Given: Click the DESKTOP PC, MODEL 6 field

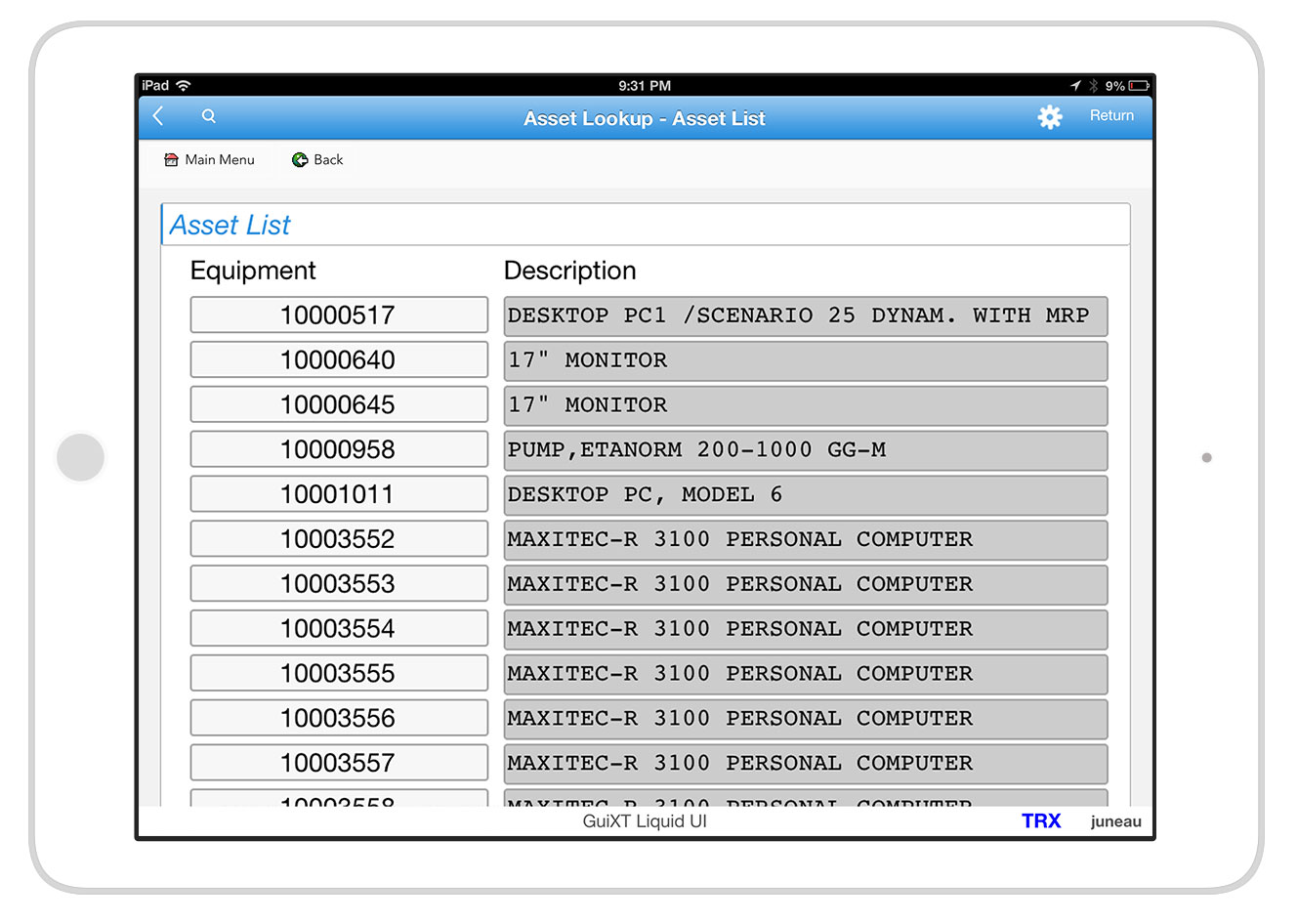Looking at the screenshot, I should pyautogui.click(x=805, y=495).
